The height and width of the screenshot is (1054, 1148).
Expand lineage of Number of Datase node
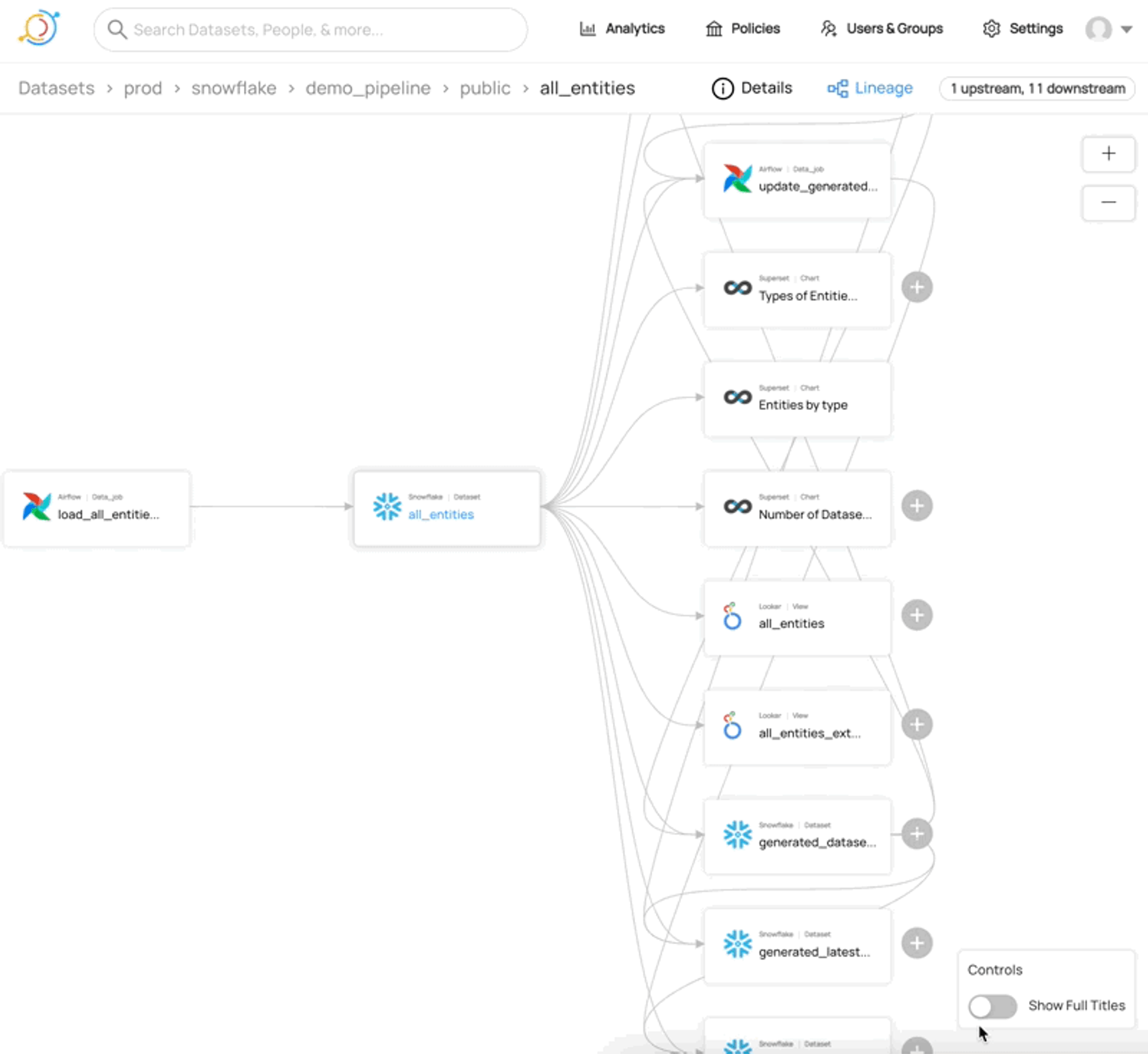[x=917, y=506]
